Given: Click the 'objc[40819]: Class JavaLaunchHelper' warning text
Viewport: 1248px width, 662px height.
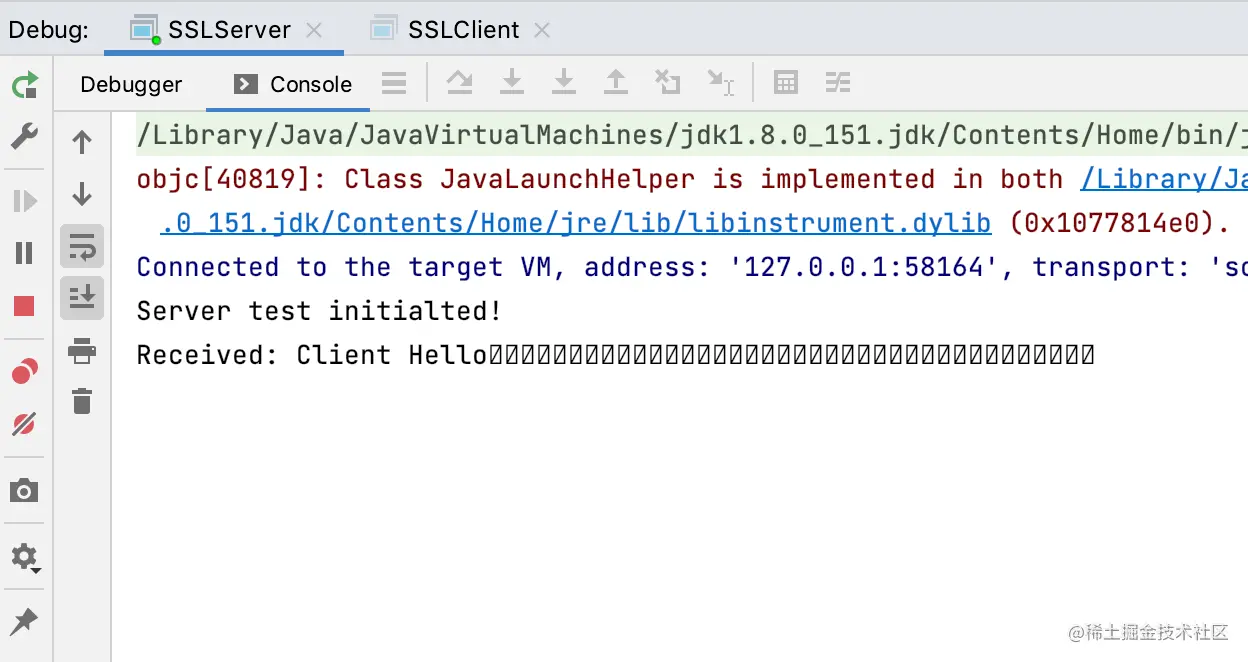Looking at the screenshot, I should (415, 179).
